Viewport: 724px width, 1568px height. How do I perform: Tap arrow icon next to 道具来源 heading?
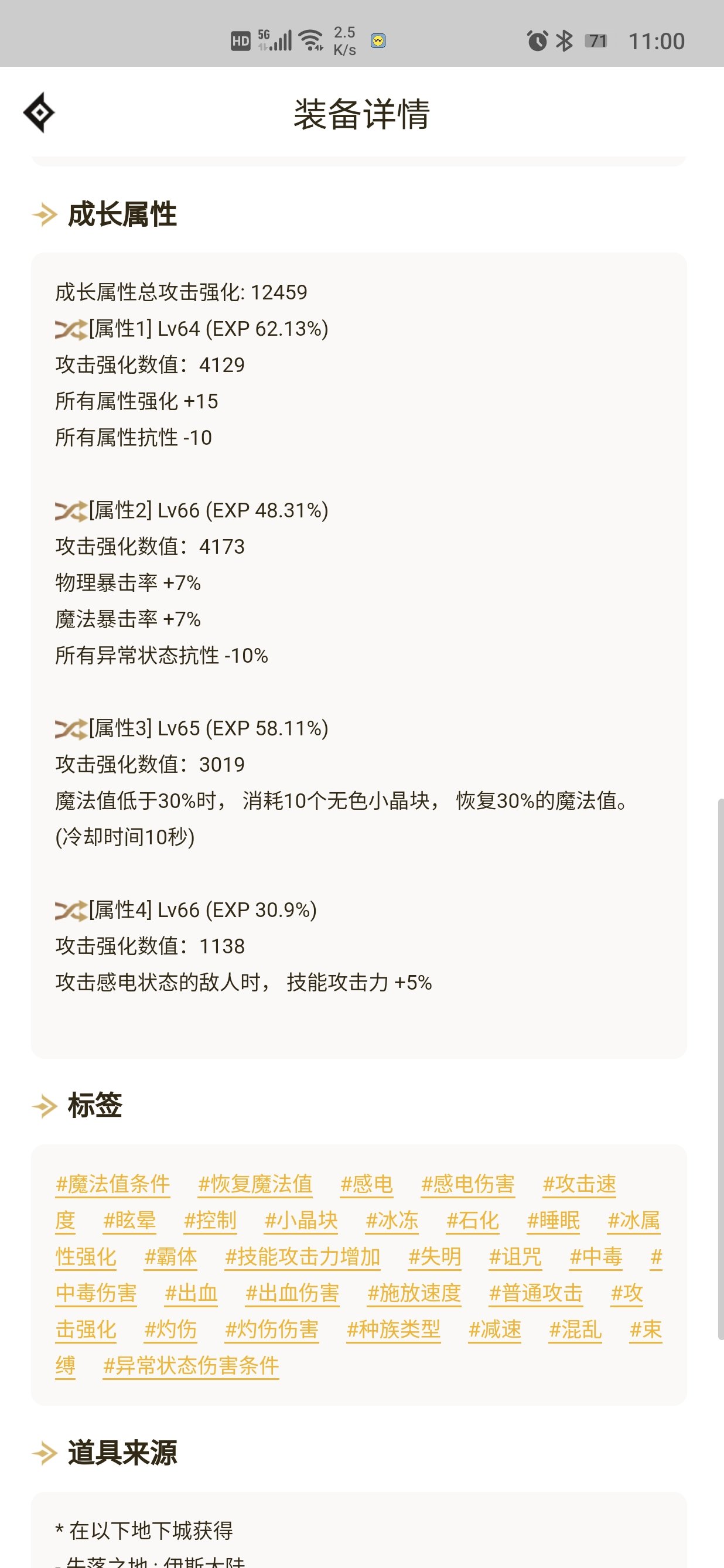click(45, 1454)
